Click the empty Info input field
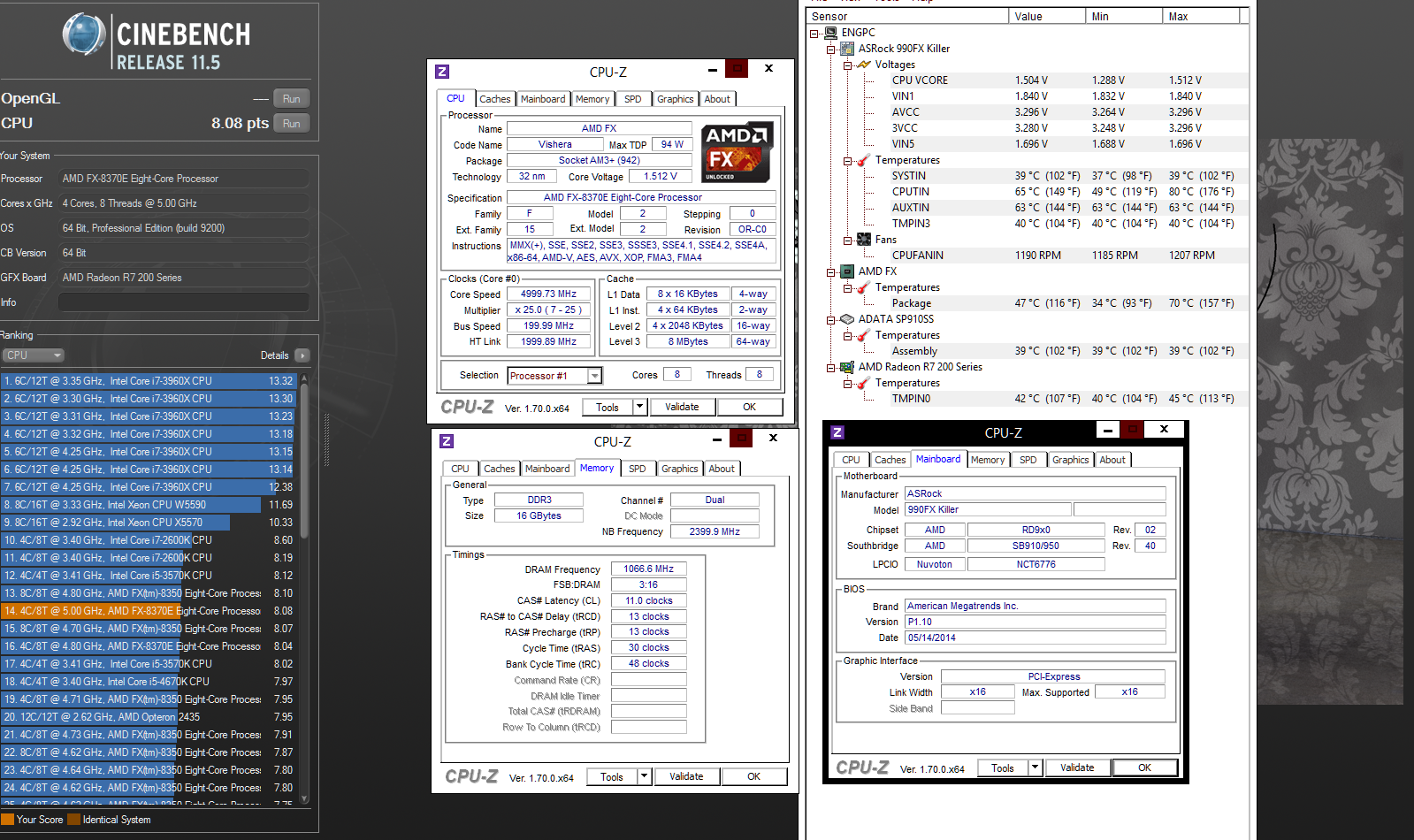The width and height of the screenshot is (1414, 840). click(x=184, y=302)
